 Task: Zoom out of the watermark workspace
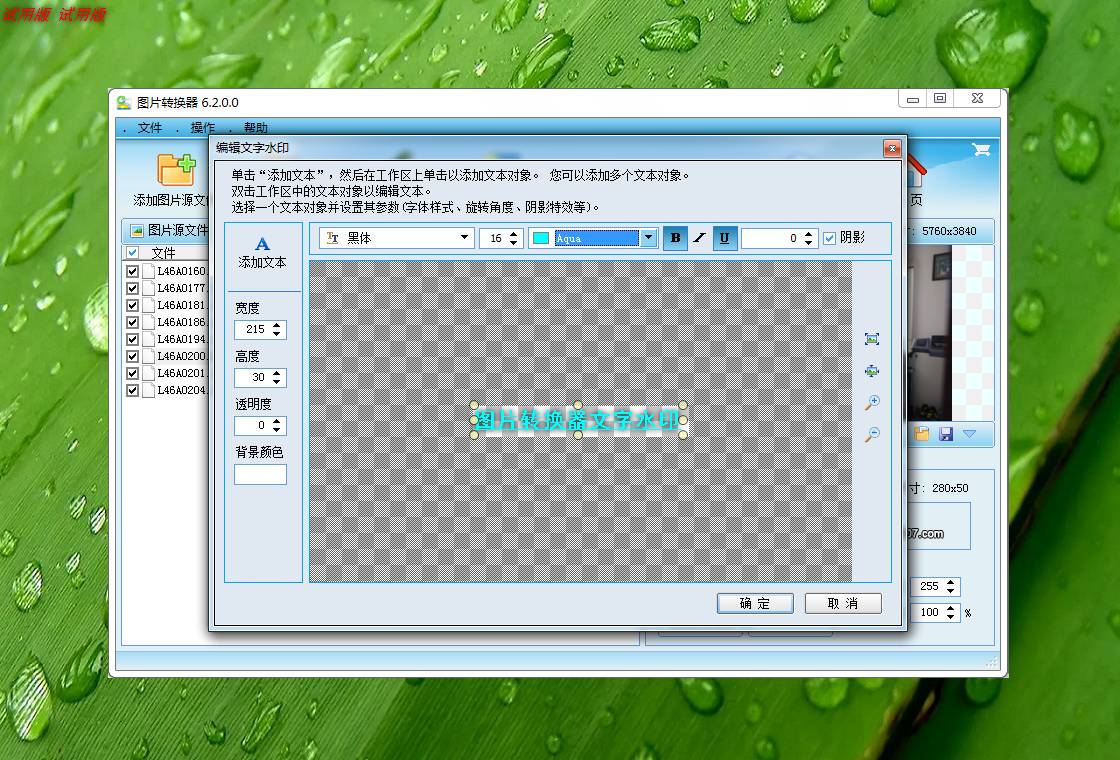[871, 434]
